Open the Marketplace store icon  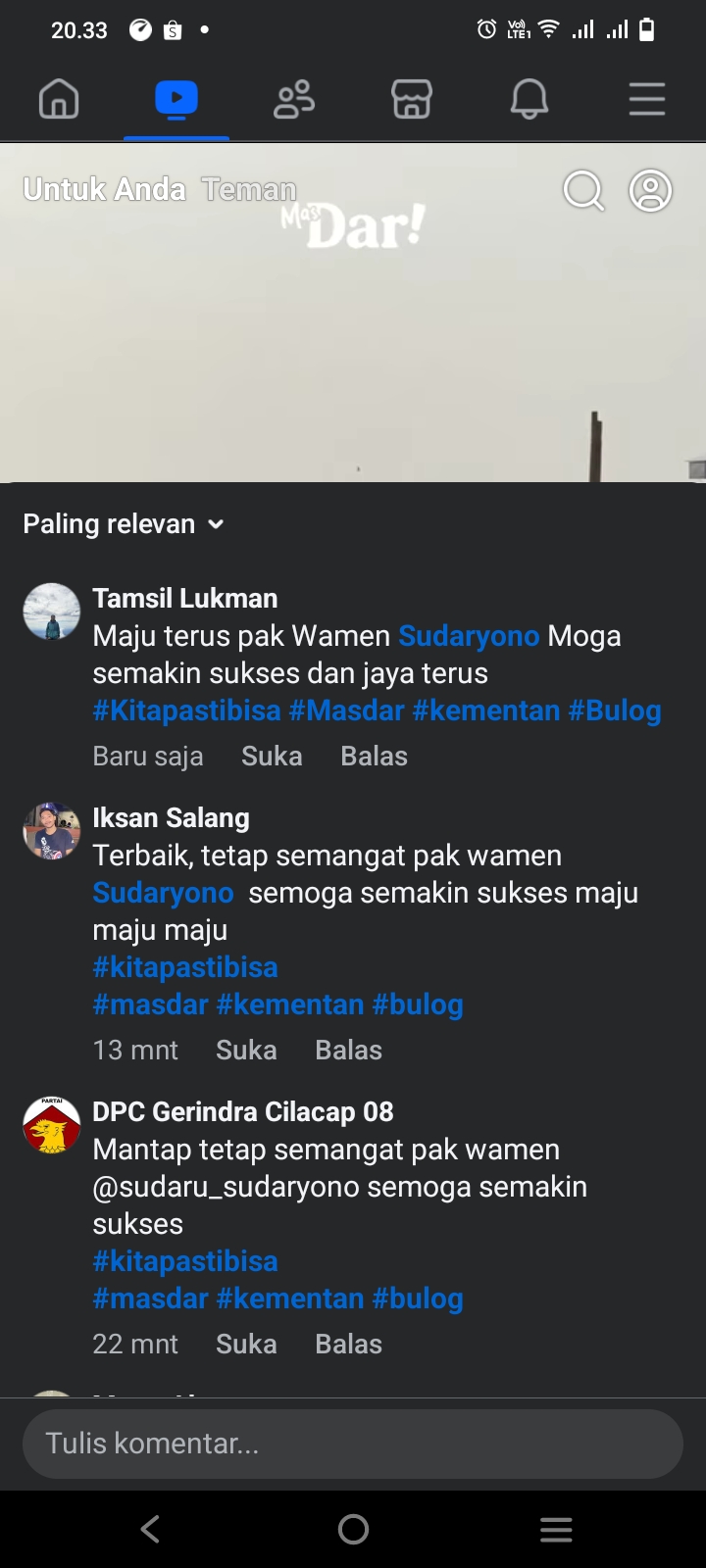[x=412, y=99]
